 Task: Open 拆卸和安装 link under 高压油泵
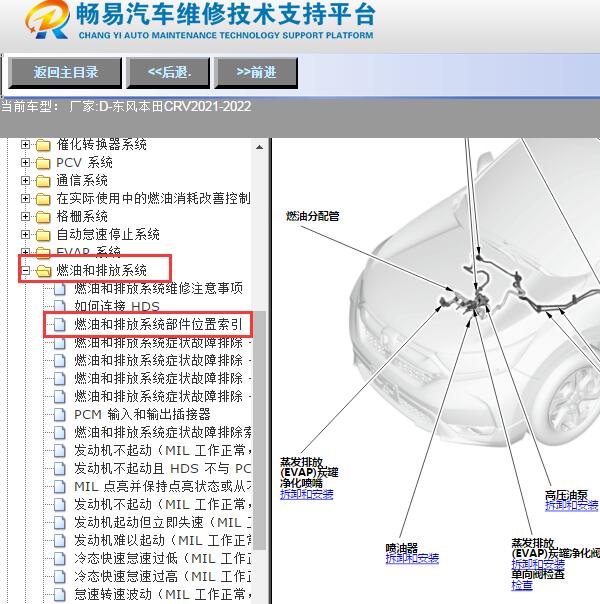[572, 505]
